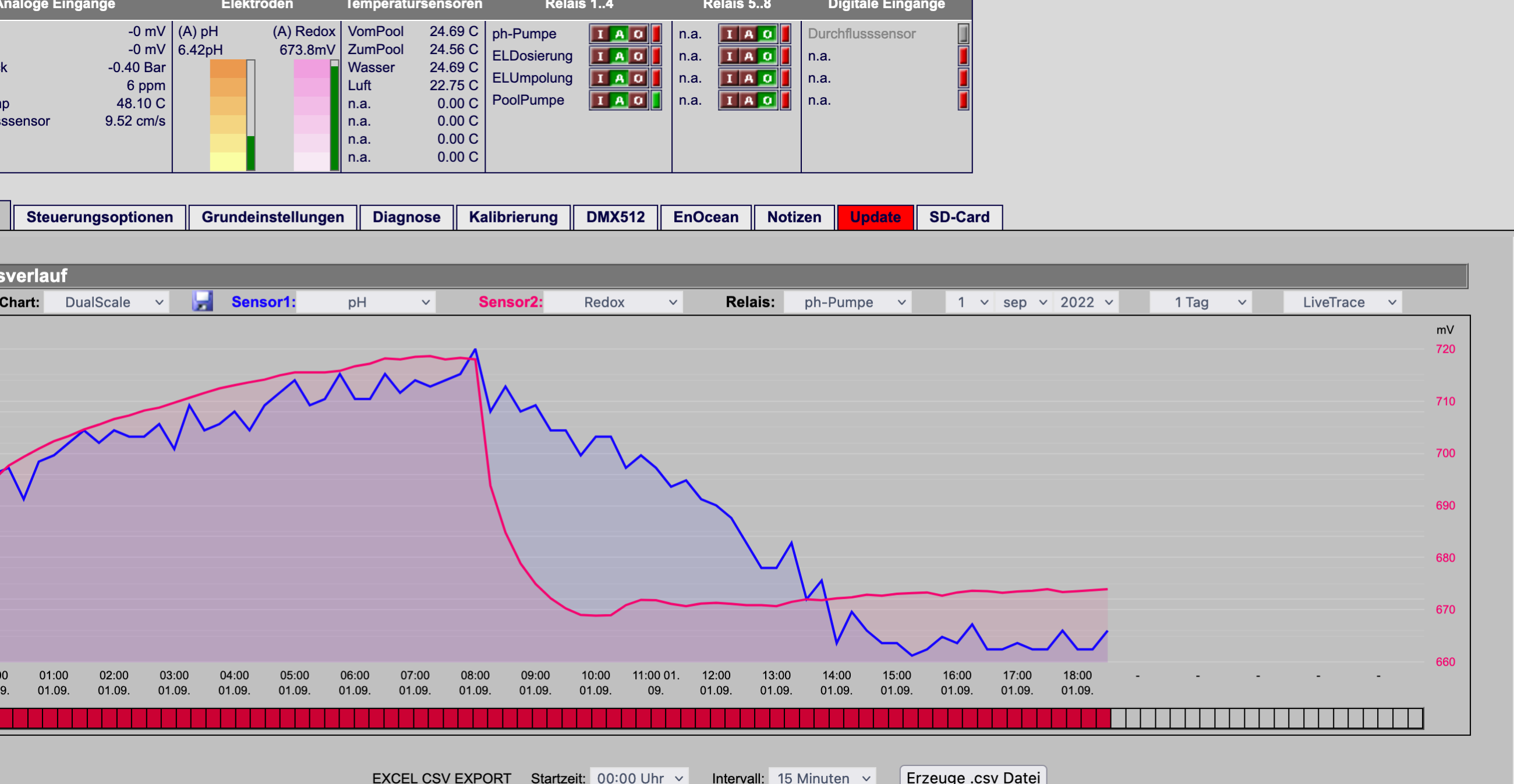1514x784 pixels.
Task: Click the red status LED for ph-Pumpe
Action: [656, 34]
